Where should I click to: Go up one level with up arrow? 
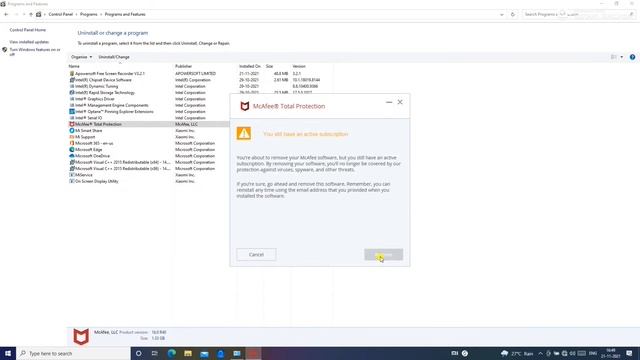click(31, 14)
